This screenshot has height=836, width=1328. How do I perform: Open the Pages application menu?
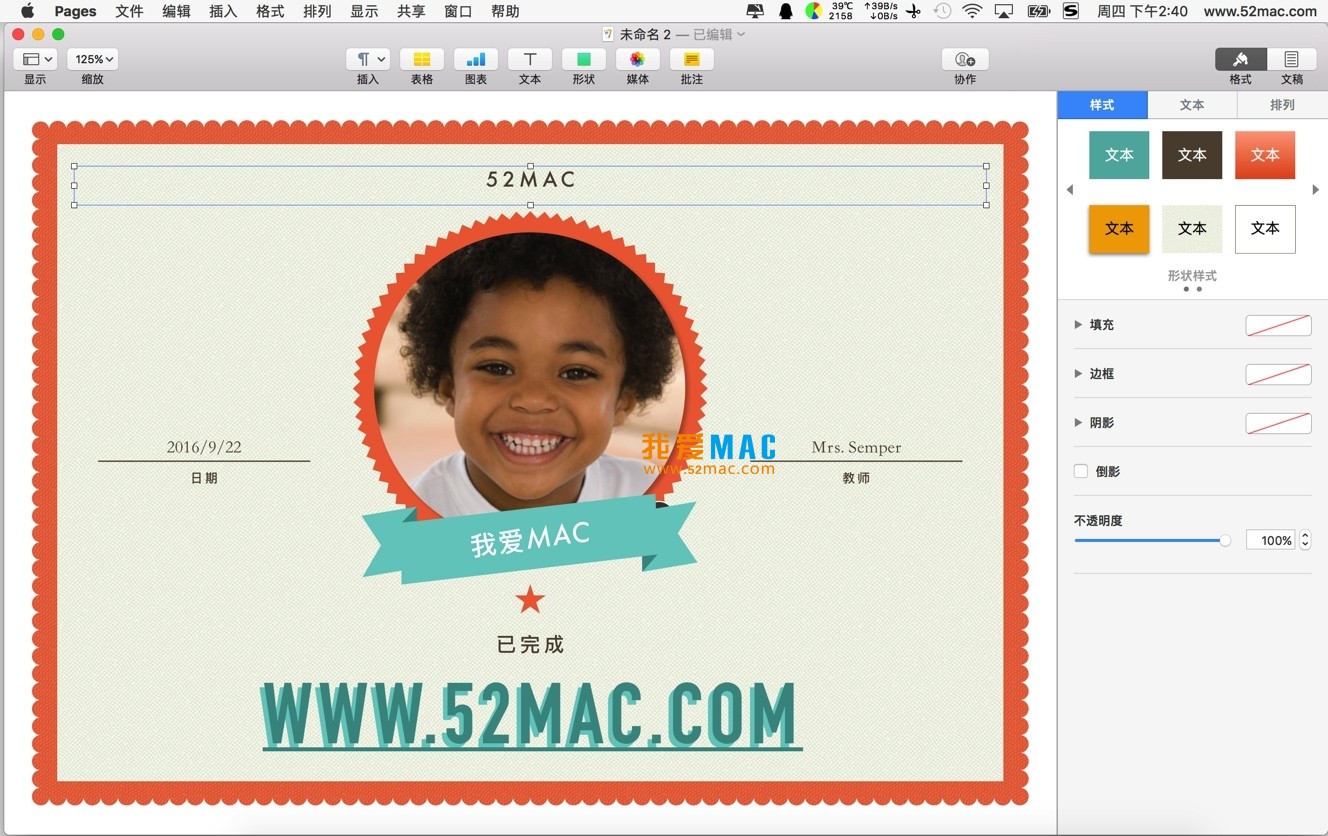75,11
